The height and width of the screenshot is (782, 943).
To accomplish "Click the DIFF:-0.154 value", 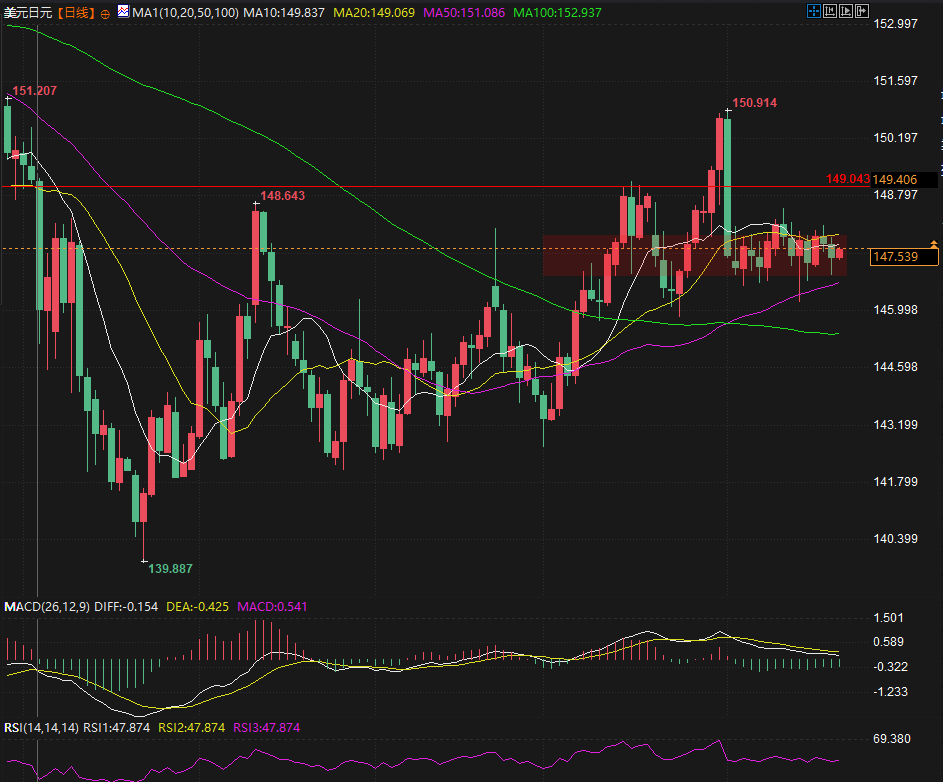I will click(x=126, y=606).
